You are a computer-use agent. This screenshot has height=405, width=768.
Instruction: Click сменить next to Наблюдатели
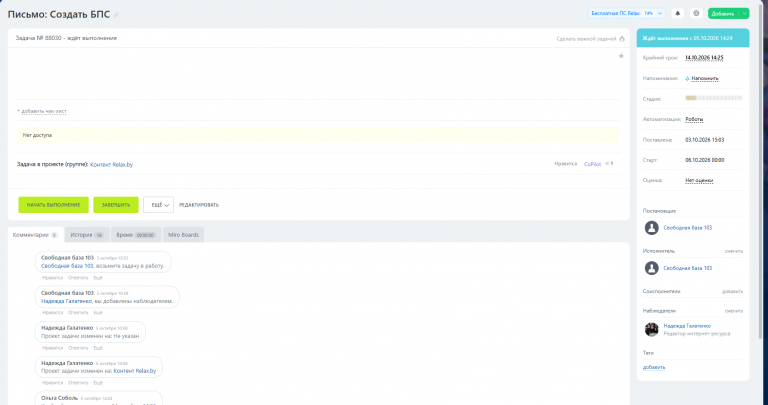733,311
